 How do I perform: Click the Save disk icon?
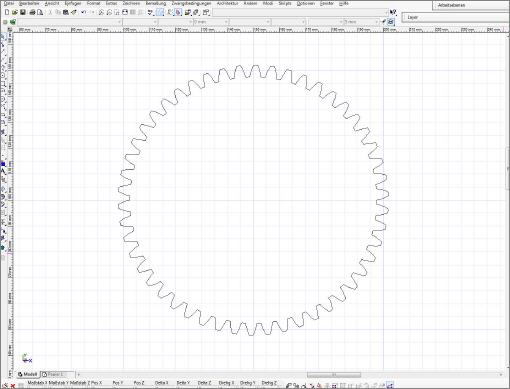[23, 13]
